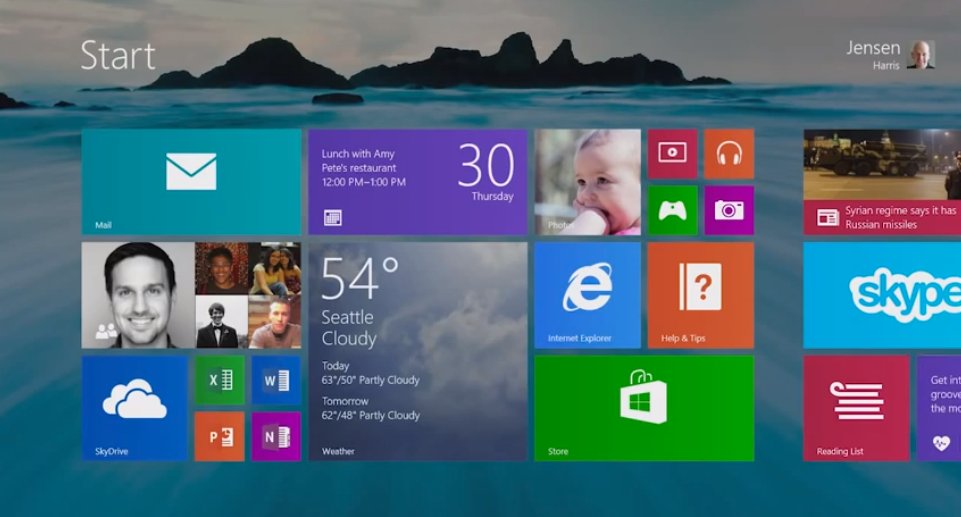Open the Photos tile with baby picture
Screen dimensions: 961x517
(587, 181)
